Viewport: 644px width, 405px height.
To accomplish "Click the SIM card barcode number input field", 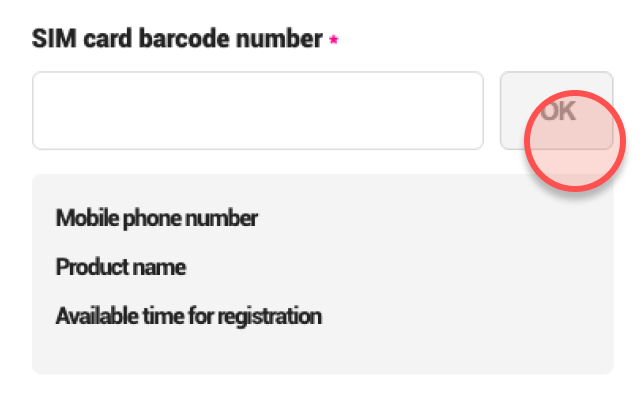I will [x=257, y=110].
